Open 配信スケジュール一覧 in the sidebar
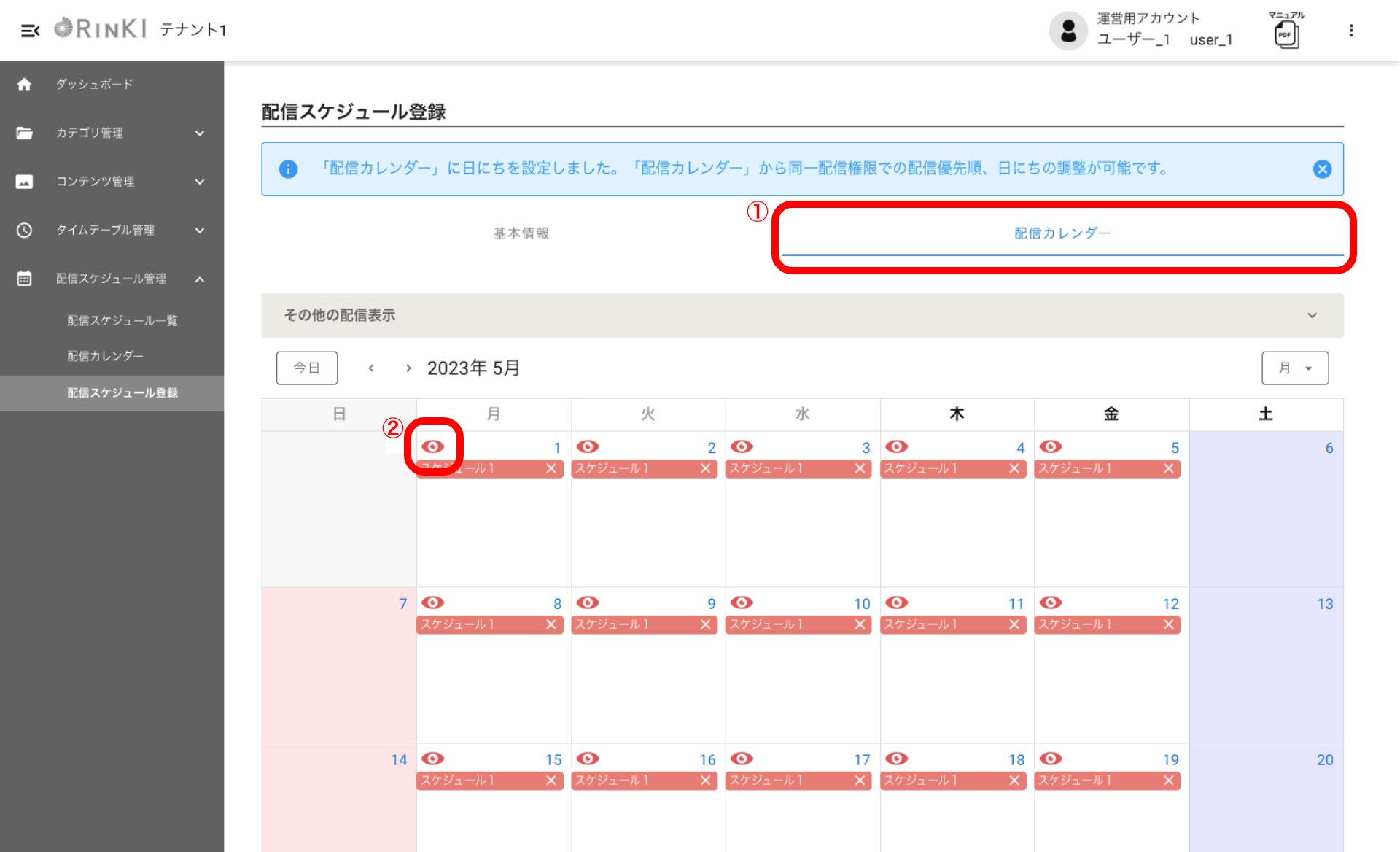Viewport: 1400px width, 852px height. [x=122, y=321]
